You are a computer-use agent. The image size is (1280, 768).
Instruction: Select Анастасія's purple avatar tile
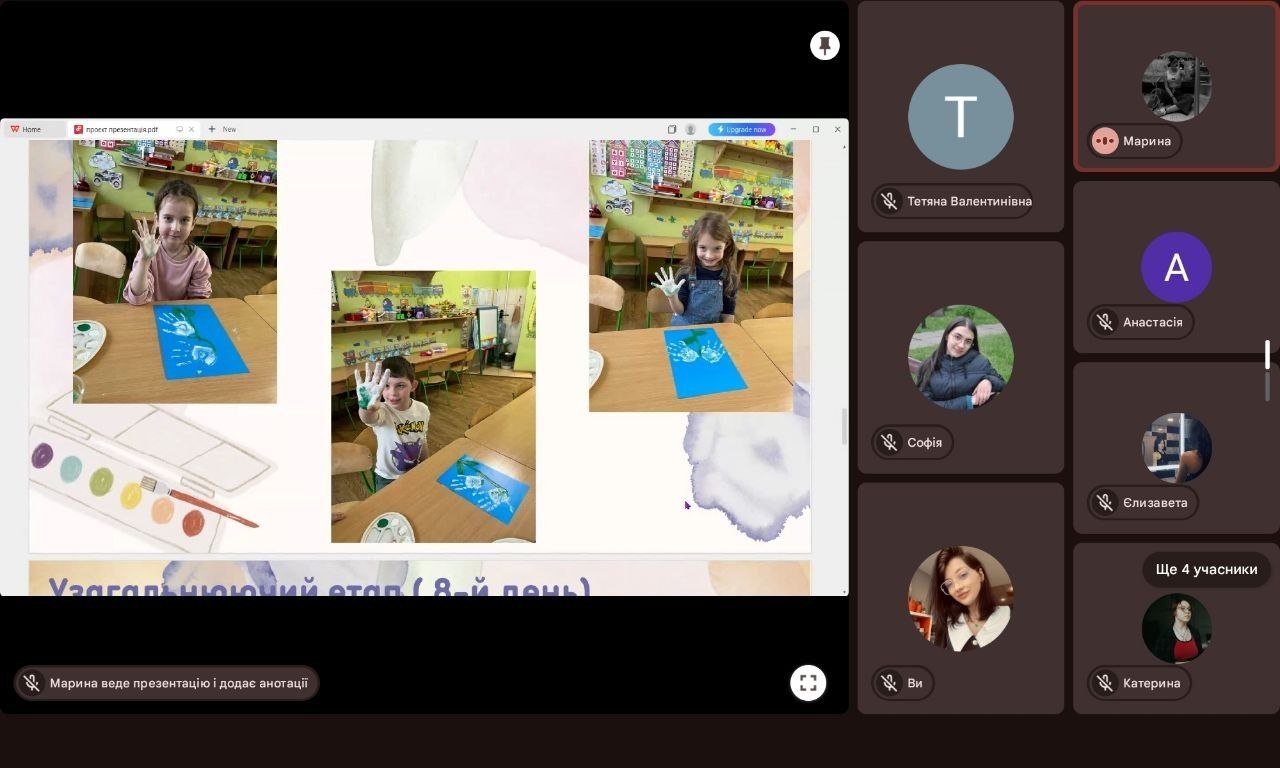[1176, 267]
